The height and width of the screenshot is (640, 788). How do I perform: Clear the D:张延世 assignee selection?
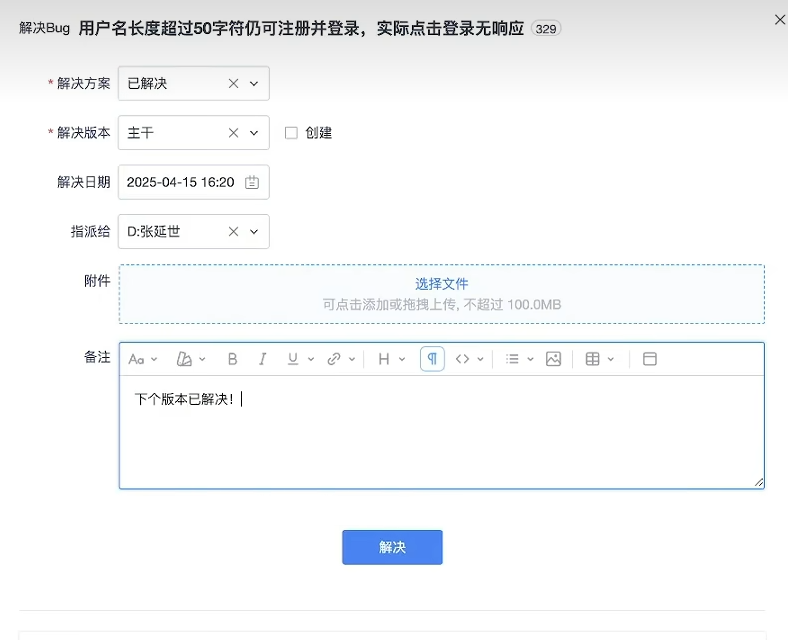pyautogui.click(x=233, y=232)
